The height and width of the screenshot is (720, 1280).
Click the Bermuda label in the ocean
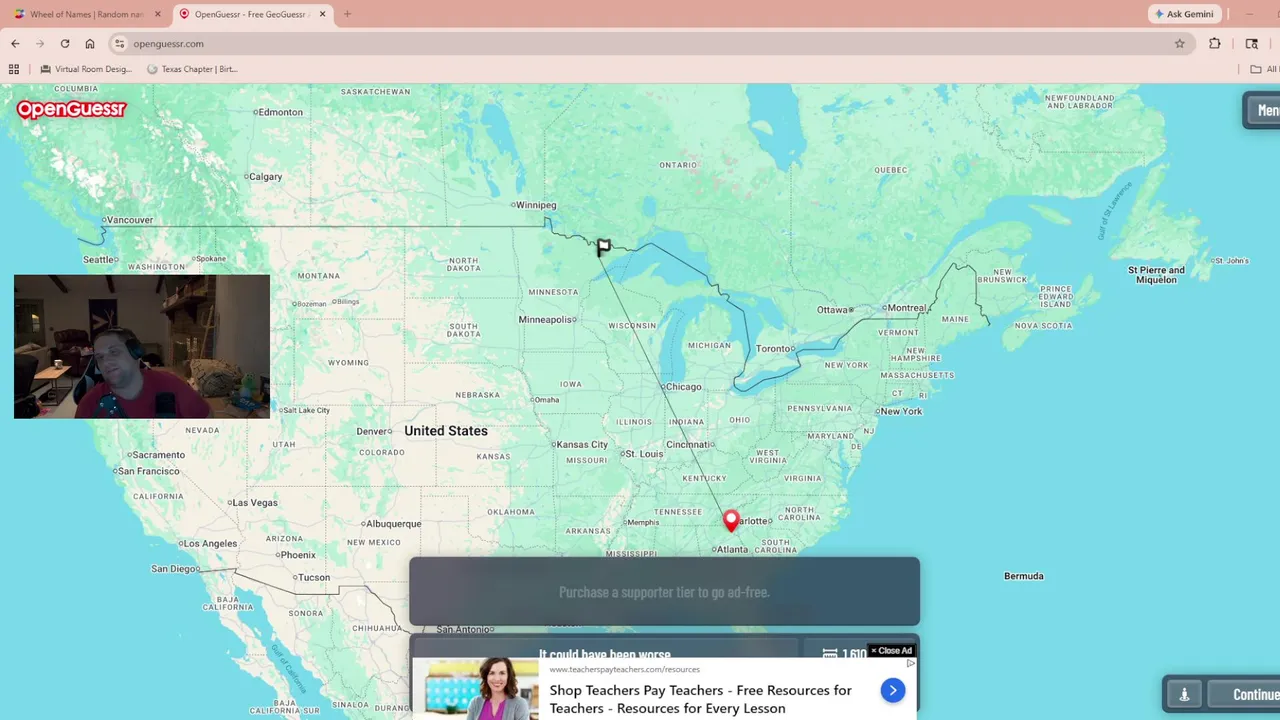1023,576
